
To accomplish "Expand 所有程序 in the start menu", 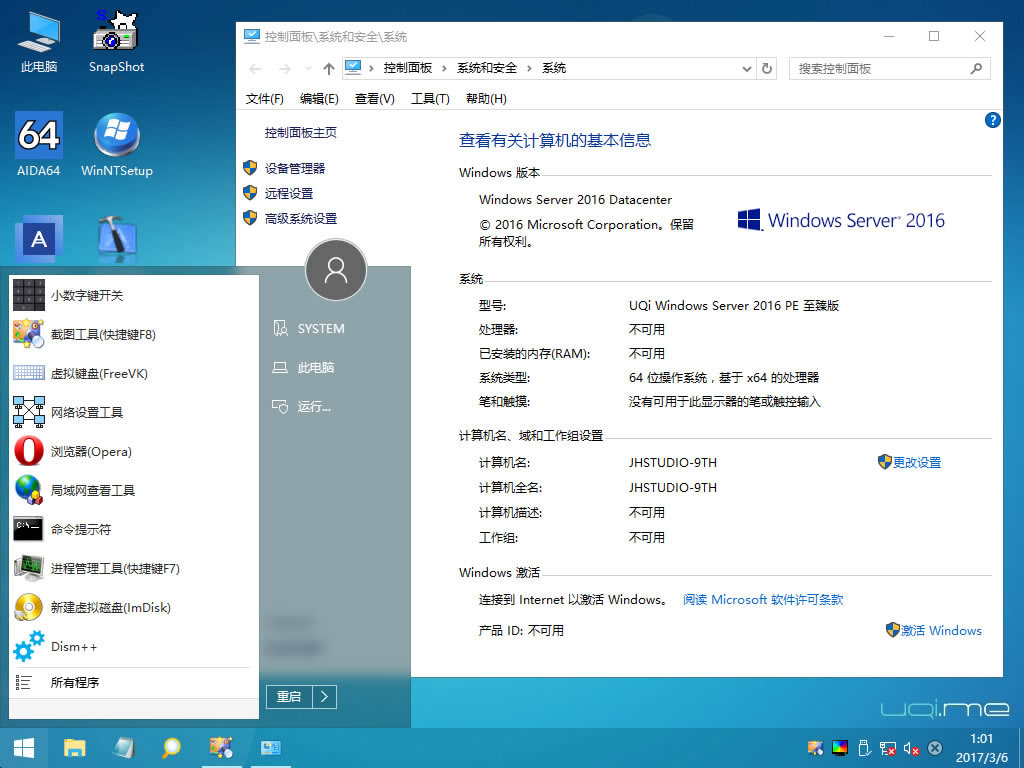I will click(x=134, y=682).
